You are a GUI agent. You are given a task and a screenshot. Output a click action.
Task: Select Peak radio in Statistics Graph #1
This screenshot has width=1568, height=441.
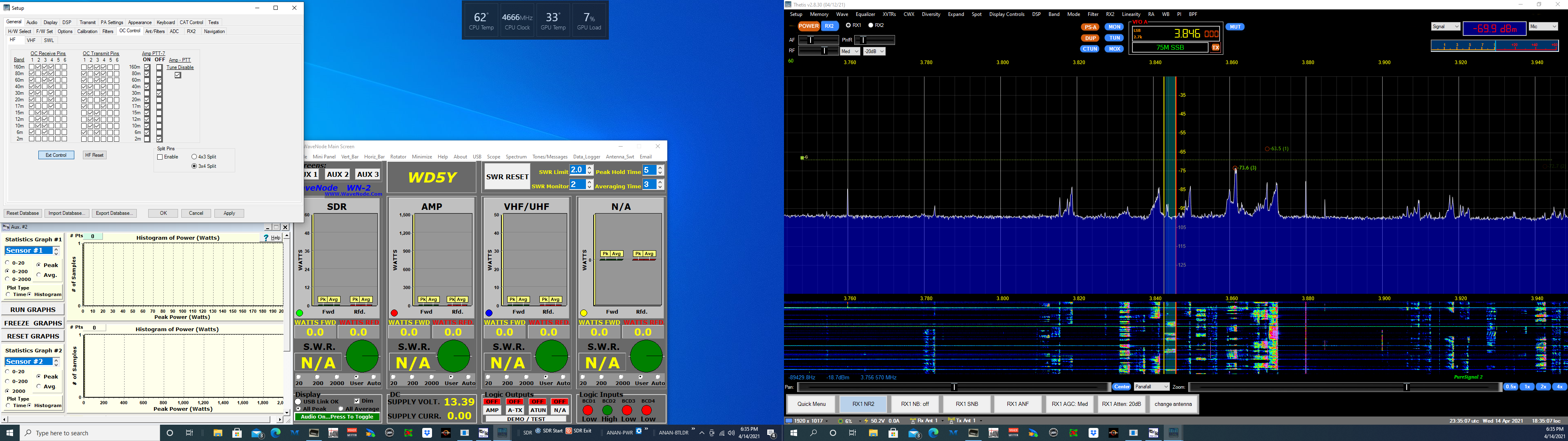point(38,265)
